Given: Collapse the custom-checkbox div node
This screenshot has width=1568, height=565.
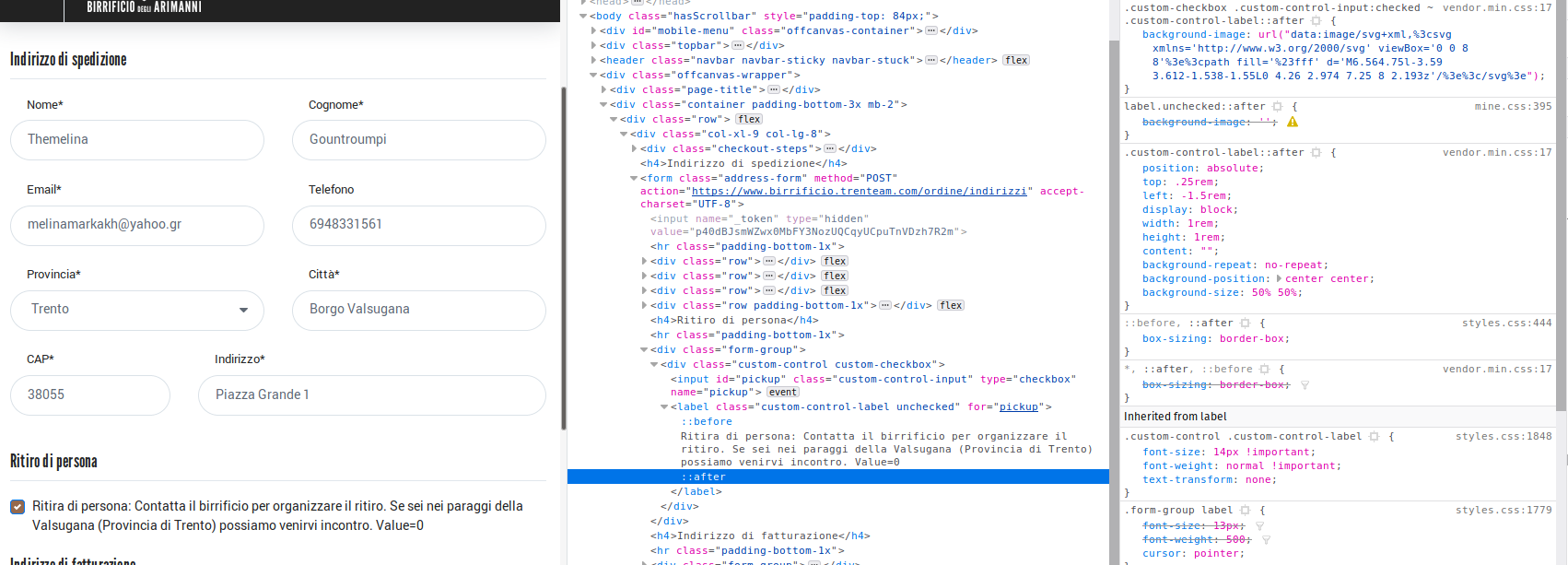Looking at the screenshot, I should pos(654,364).
